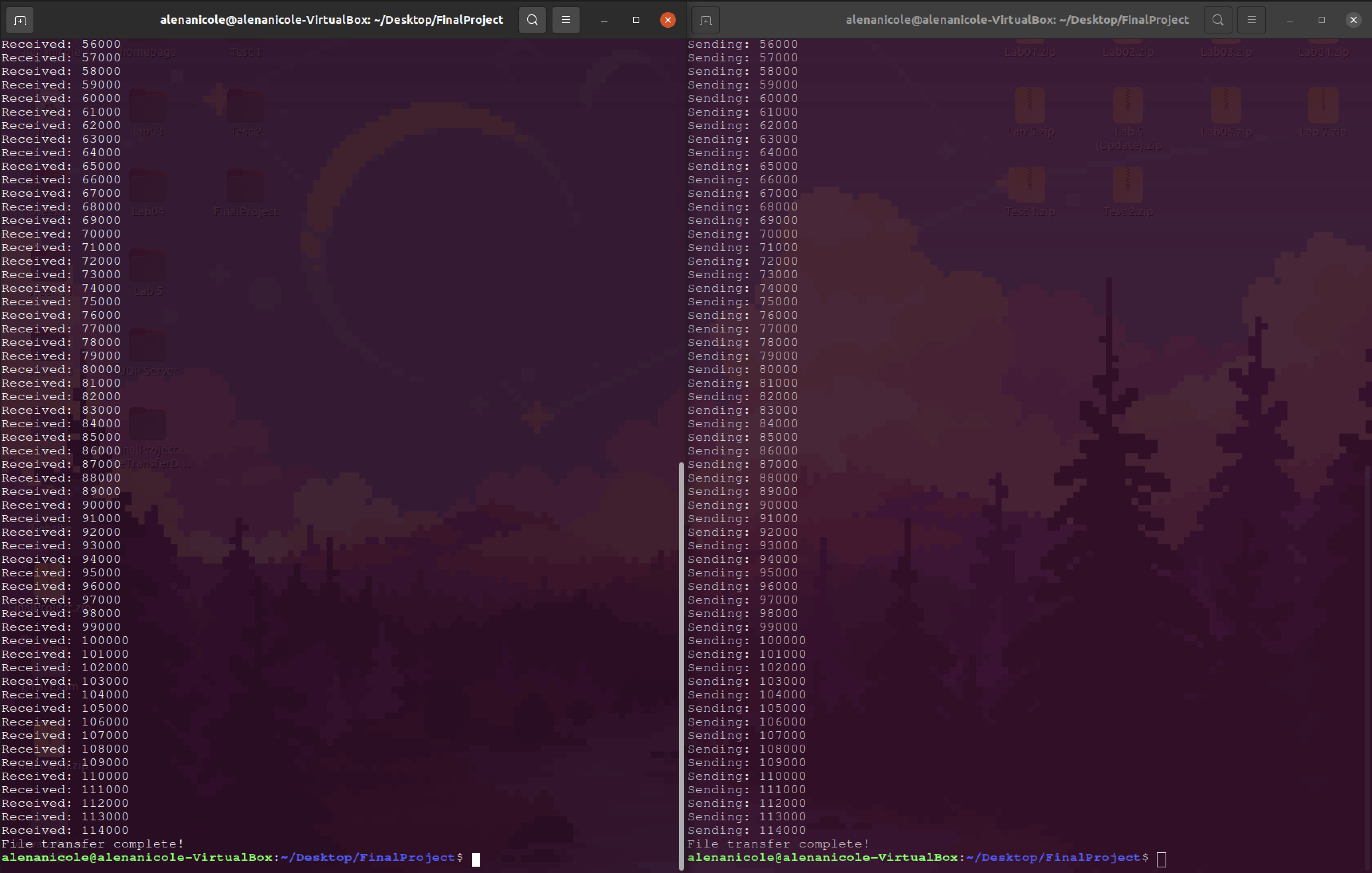Click the left terminal's title bar text
Image resolution: width=1372 pixels, height=873 pixels.
tap(331, 20)
